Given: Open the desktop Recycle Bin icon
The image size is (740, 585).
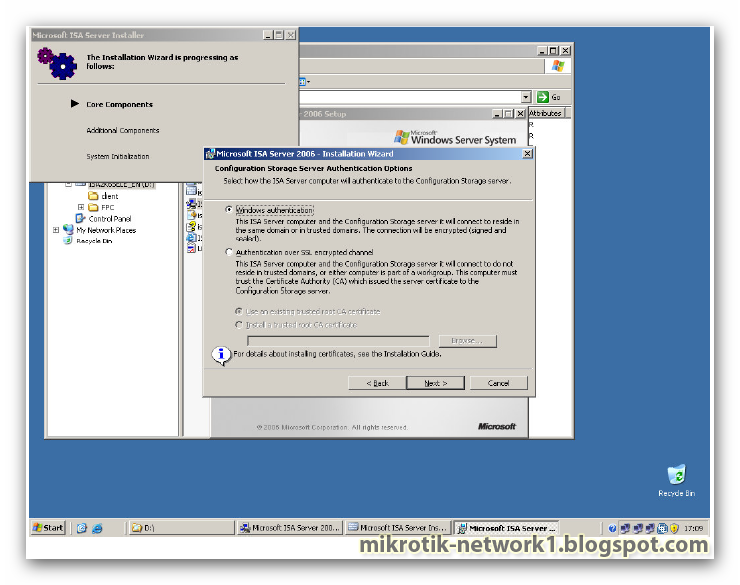Looking at the screenshot, I should [676, 481].
